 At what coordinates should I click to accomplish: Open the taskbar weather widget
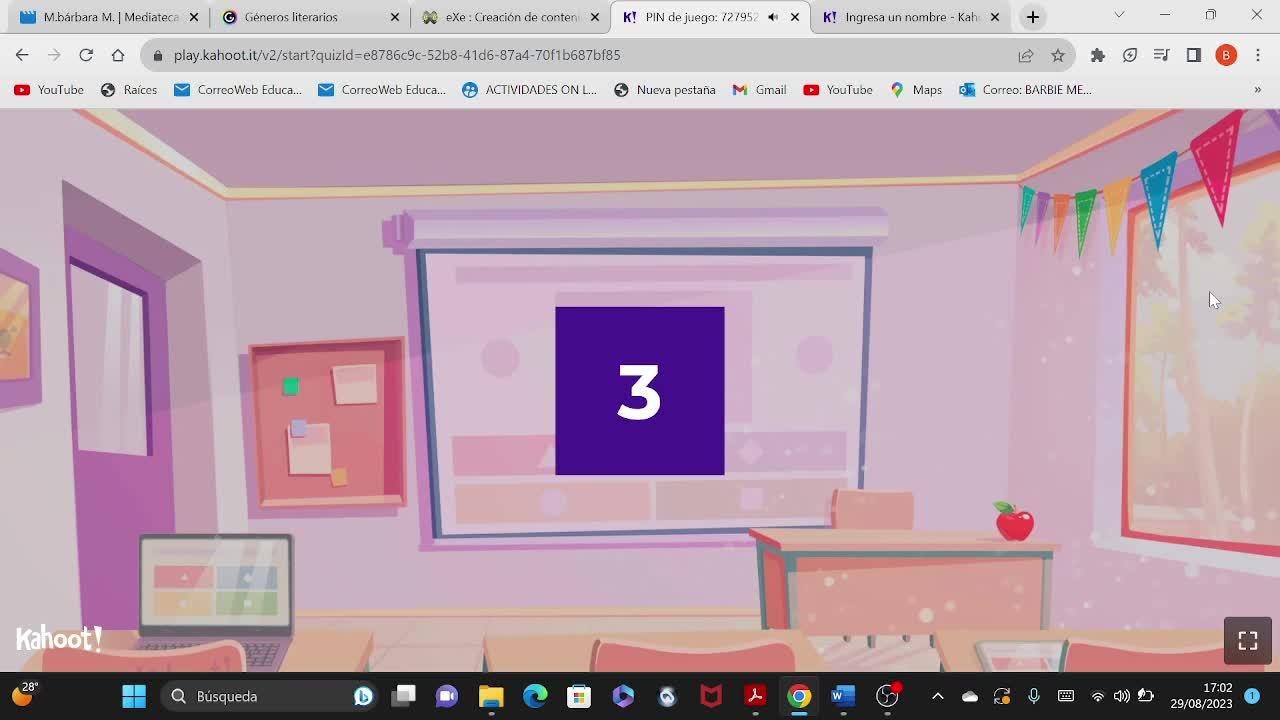click(25, 694)
